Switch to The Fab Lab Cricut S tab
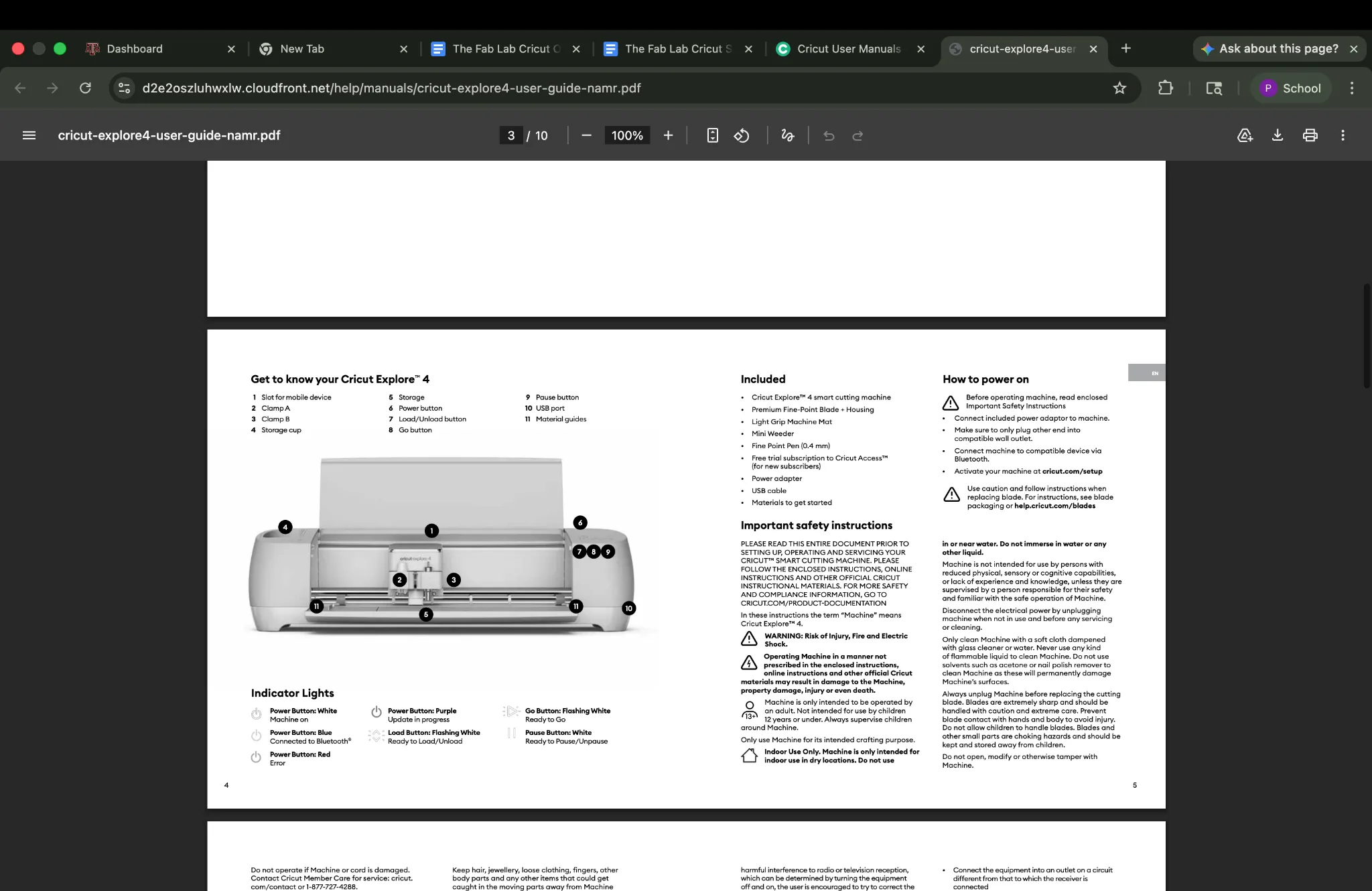The height and width of the screenshot is (891, 1372). pyautogui.click(x=678, y=49)
